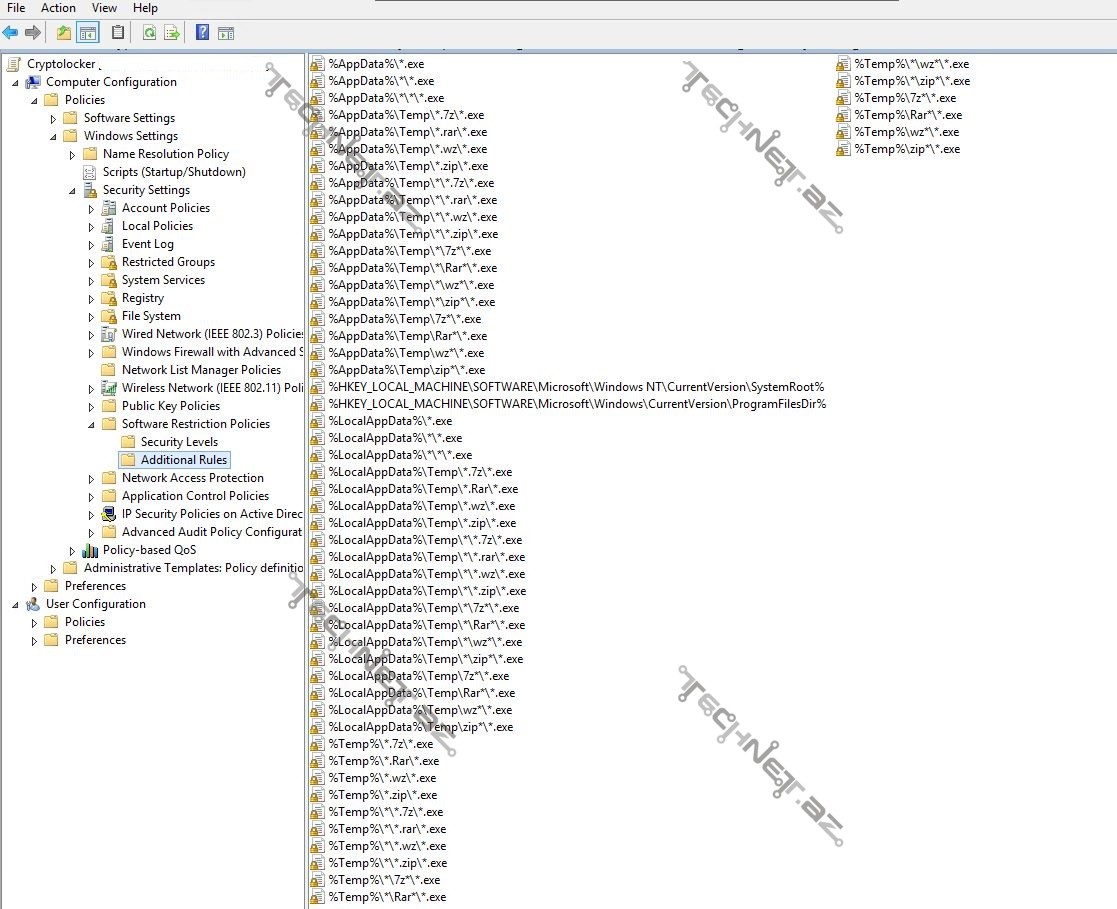
Task: Select Policy-based QoS tree item
Action: (x=148, y=550)
